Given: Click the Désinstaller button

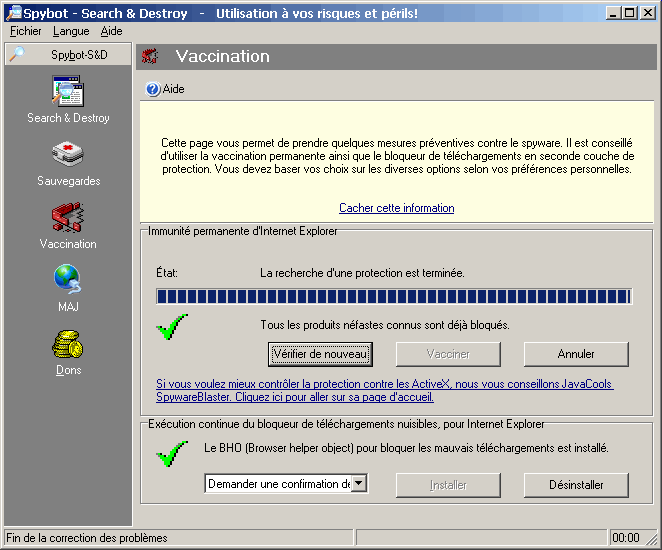Looking at the screenshot, I should 576,485.
